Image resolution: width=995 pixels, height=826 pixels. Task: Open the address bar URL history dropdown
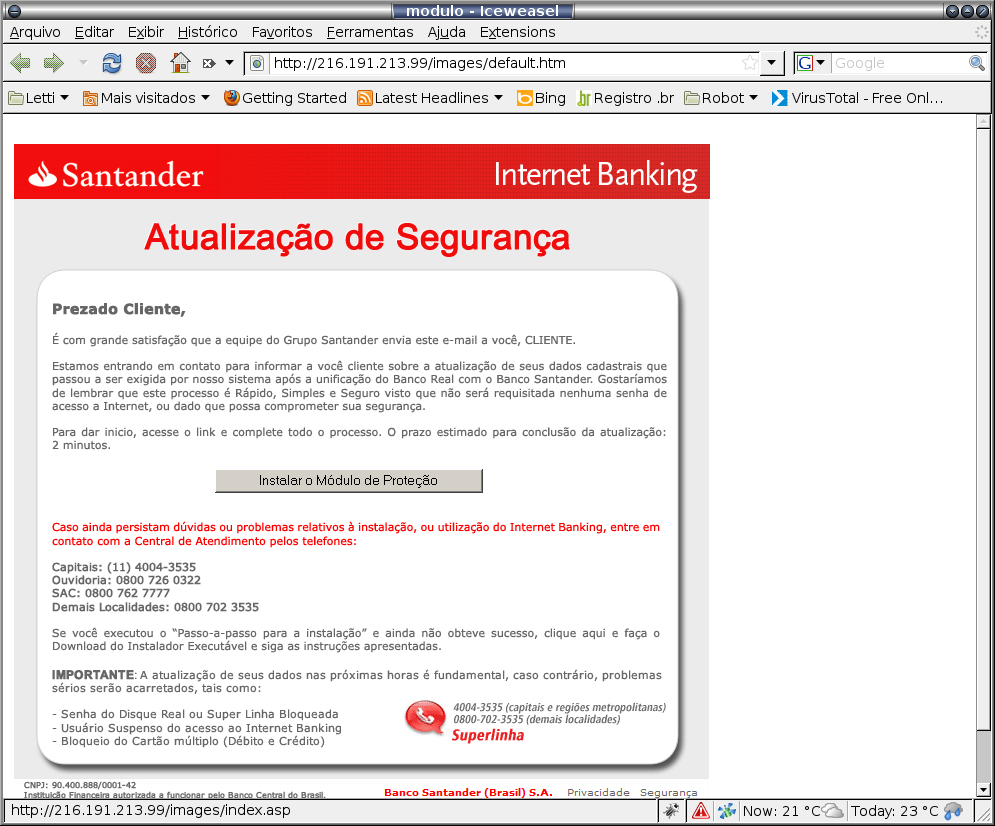click(772, 63)
